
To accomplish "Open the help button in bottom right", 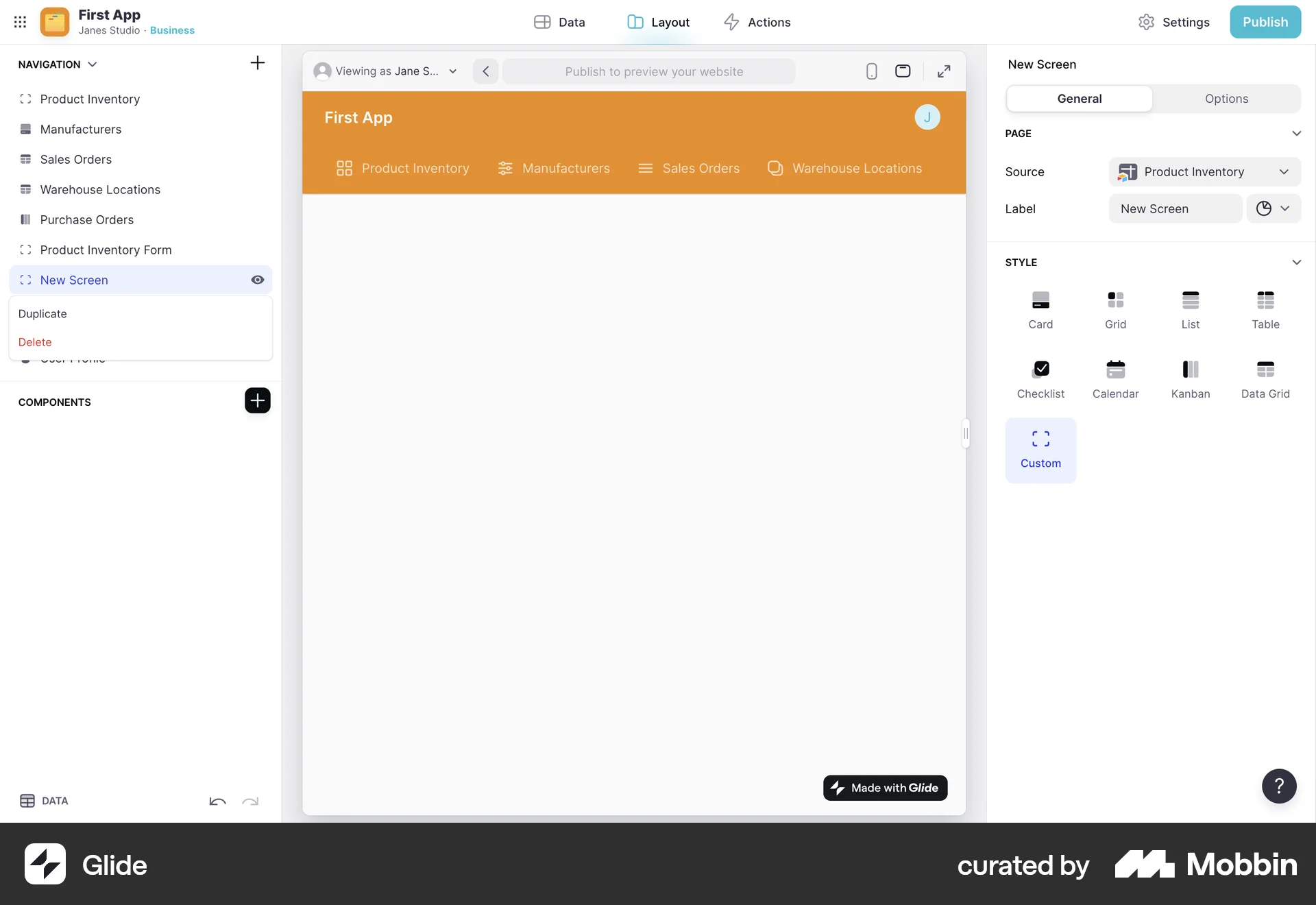I will tap(1278, 786).
